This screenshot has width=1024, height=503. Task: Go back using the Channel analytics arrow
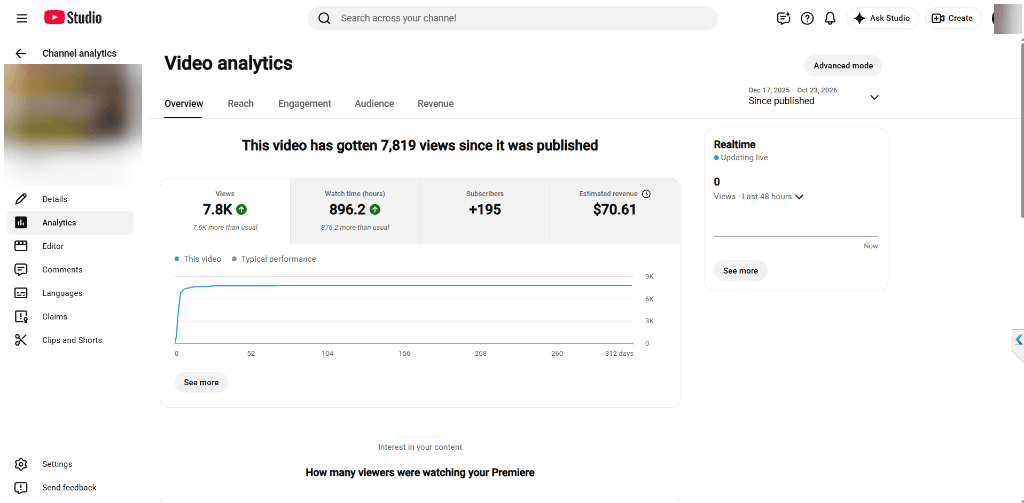pos(21,54)
